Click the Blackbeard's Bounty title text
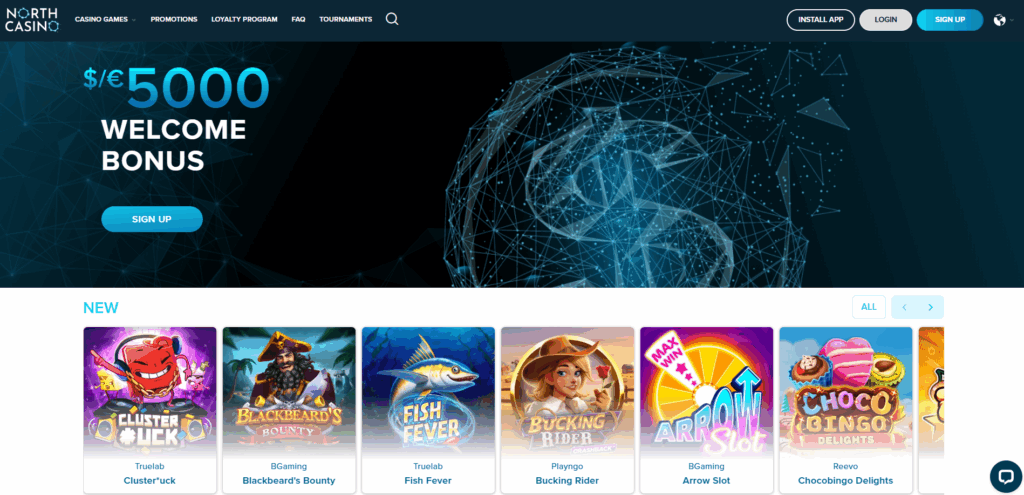 pyautogui.click(x=289, y=481)
